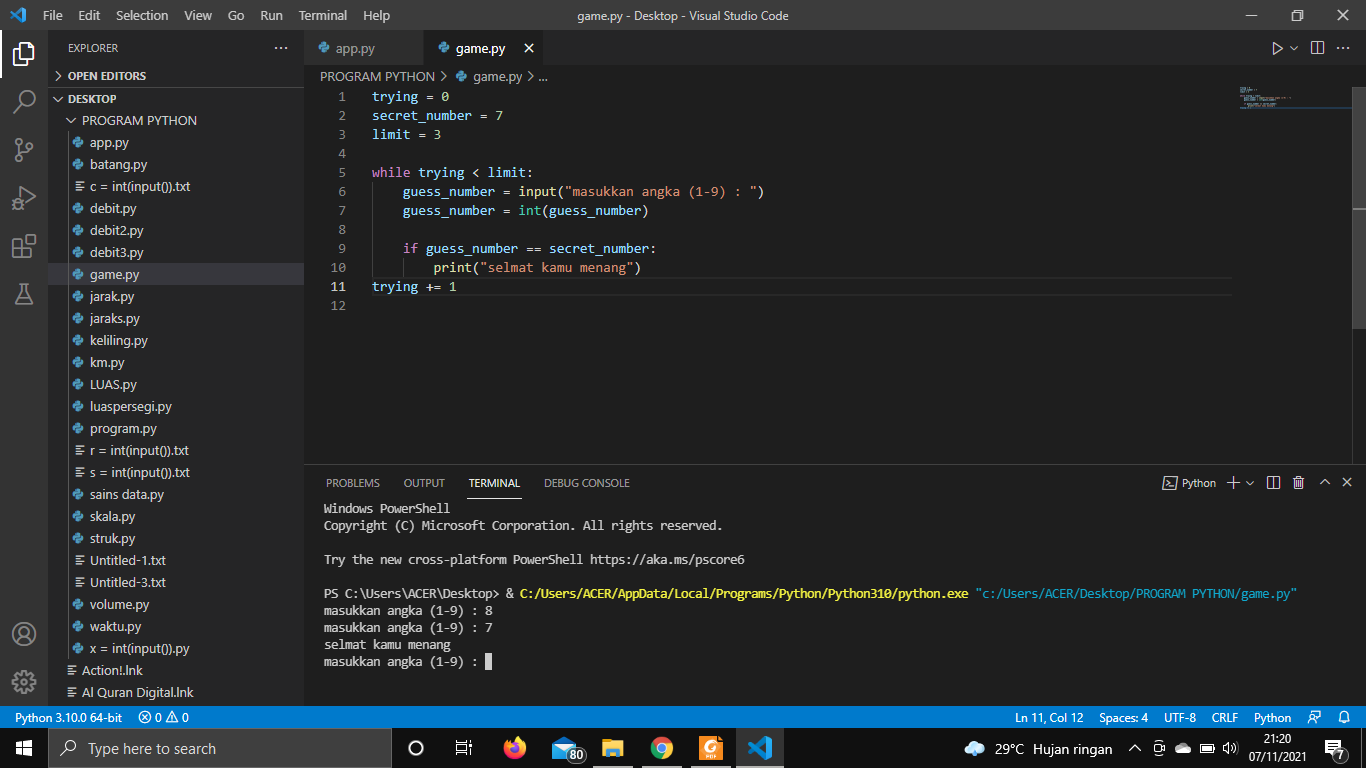
Task: Split the editor to the right
Action: click(x=1318, y=48)
